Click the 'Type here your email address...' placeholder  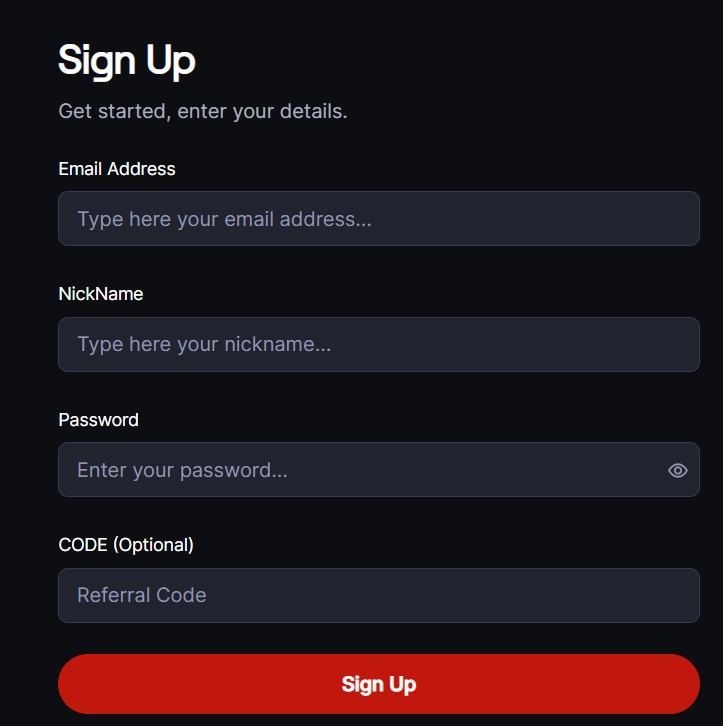(x=224, y=219)
